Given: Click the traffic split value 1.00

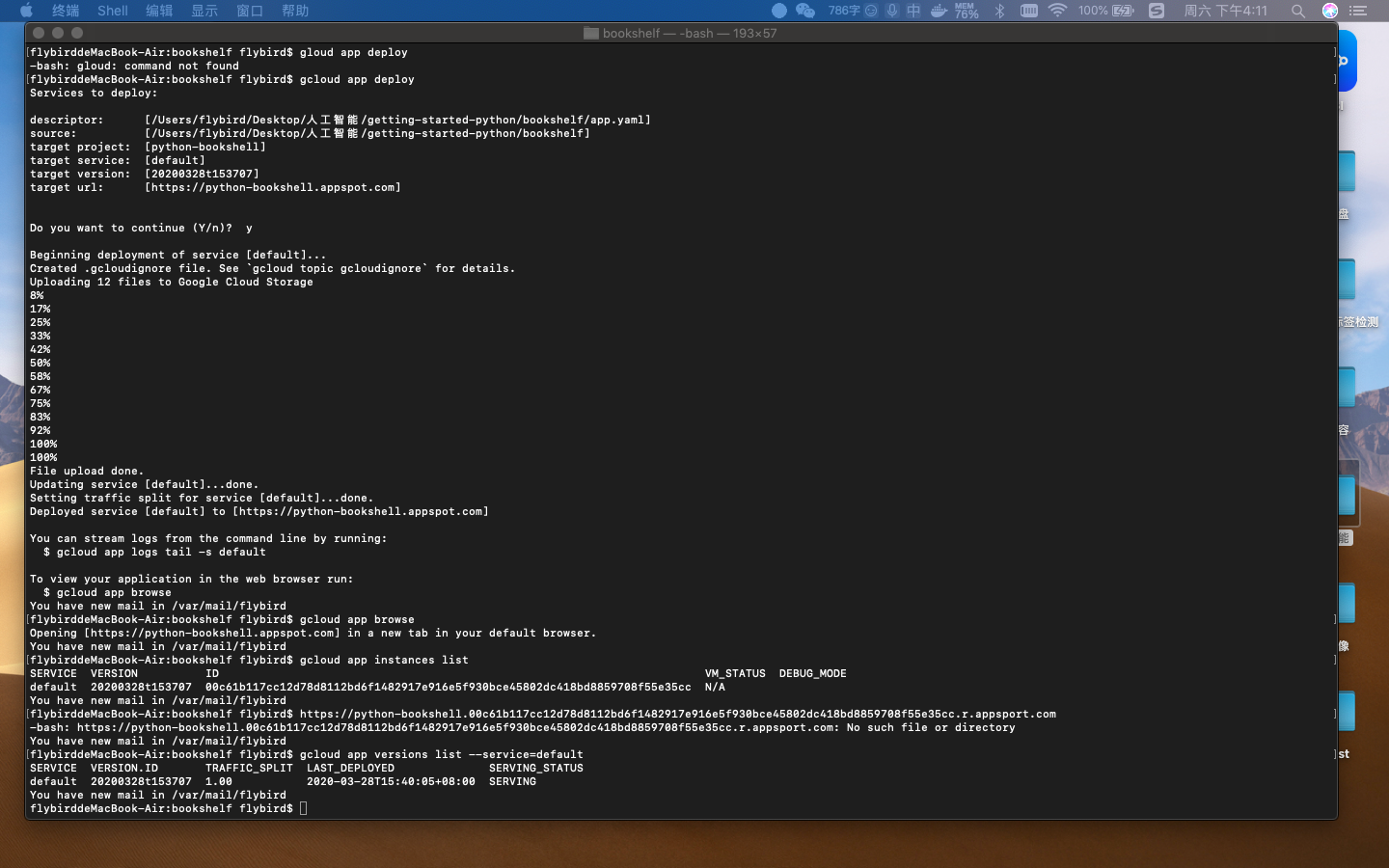Looking at the screenshot, I should click(x=219, y=781).
